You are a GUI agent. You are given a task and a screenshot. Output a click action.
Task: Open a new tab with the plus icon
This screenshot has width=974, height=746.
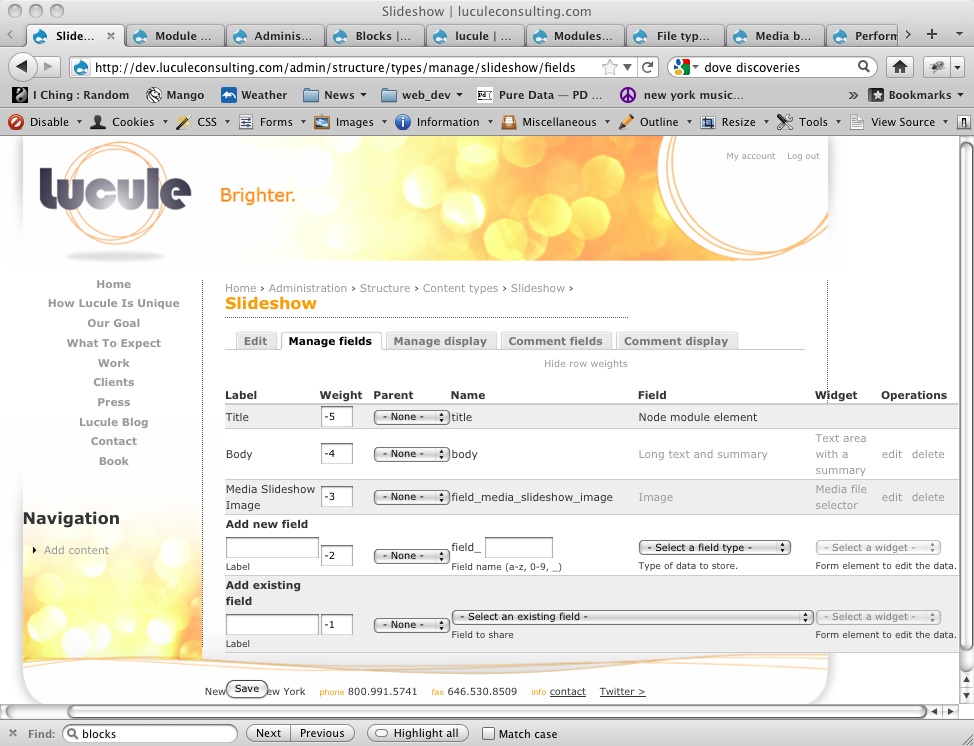[x=931, y=34]
